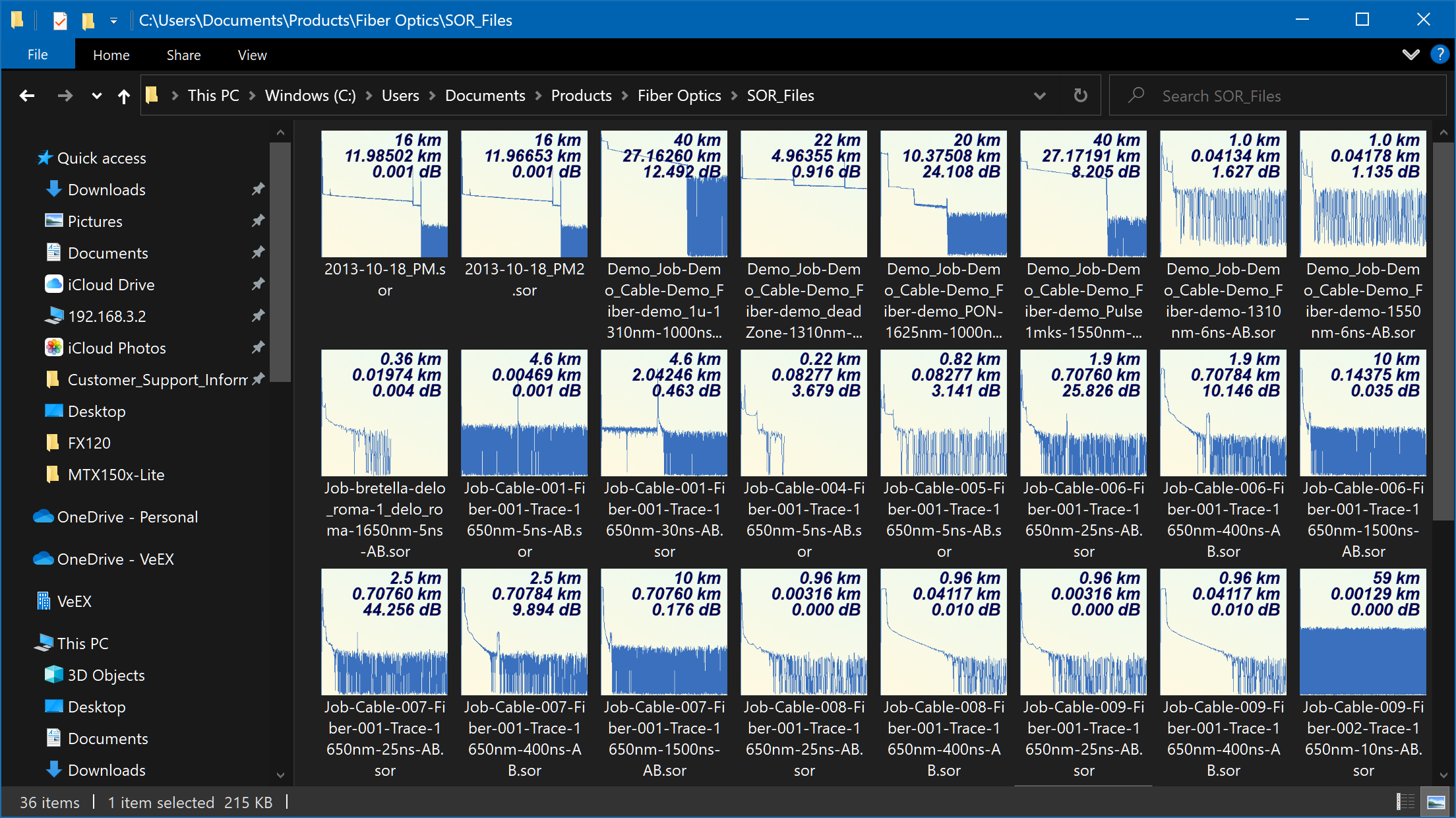Viewport: 1456px width, 818px height.
Task: Open the iCloud Drive shortcut
Action: tap(111, 285)
